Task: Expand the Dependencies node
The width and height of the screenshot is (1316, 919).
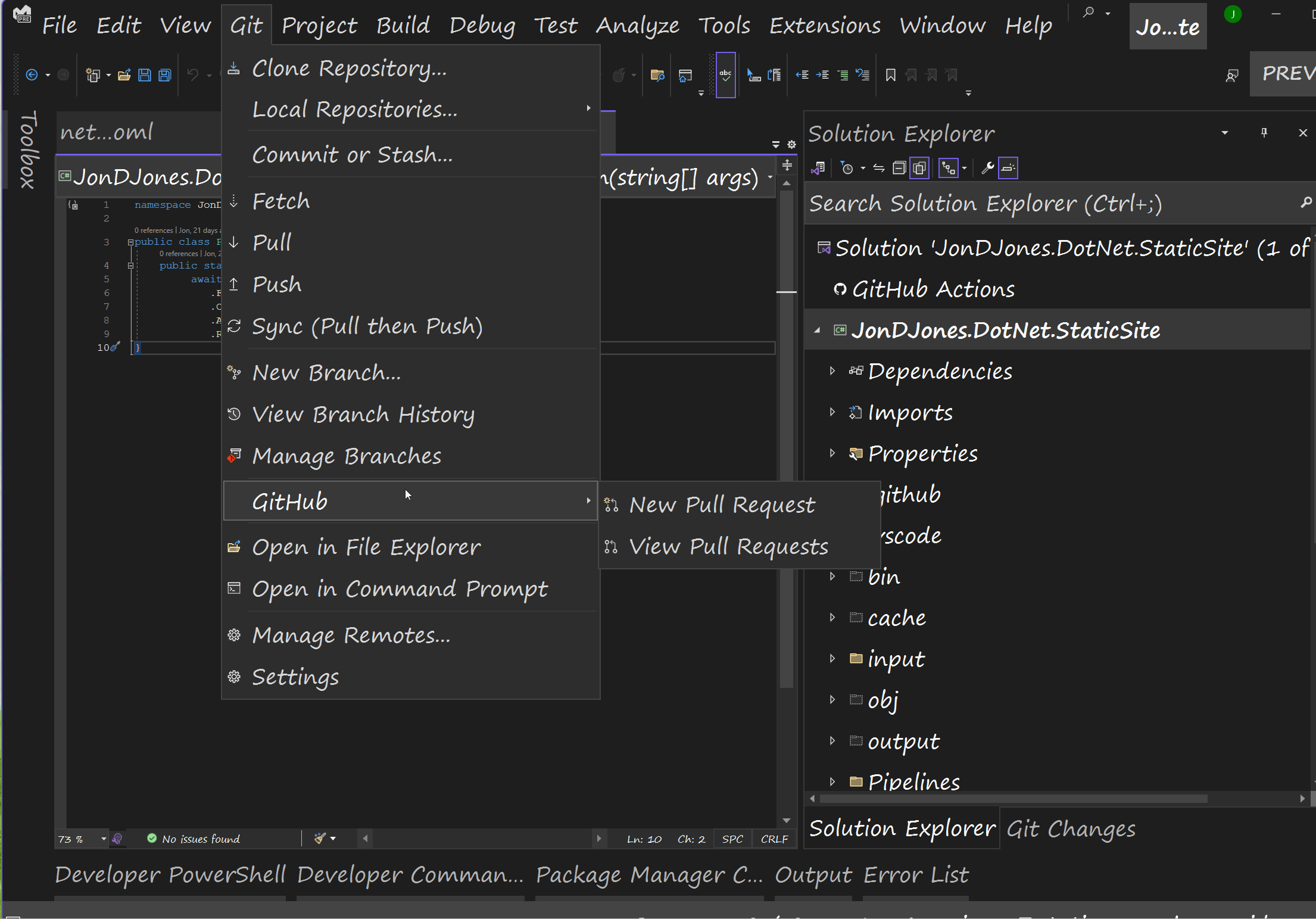Action: (832, 371)
